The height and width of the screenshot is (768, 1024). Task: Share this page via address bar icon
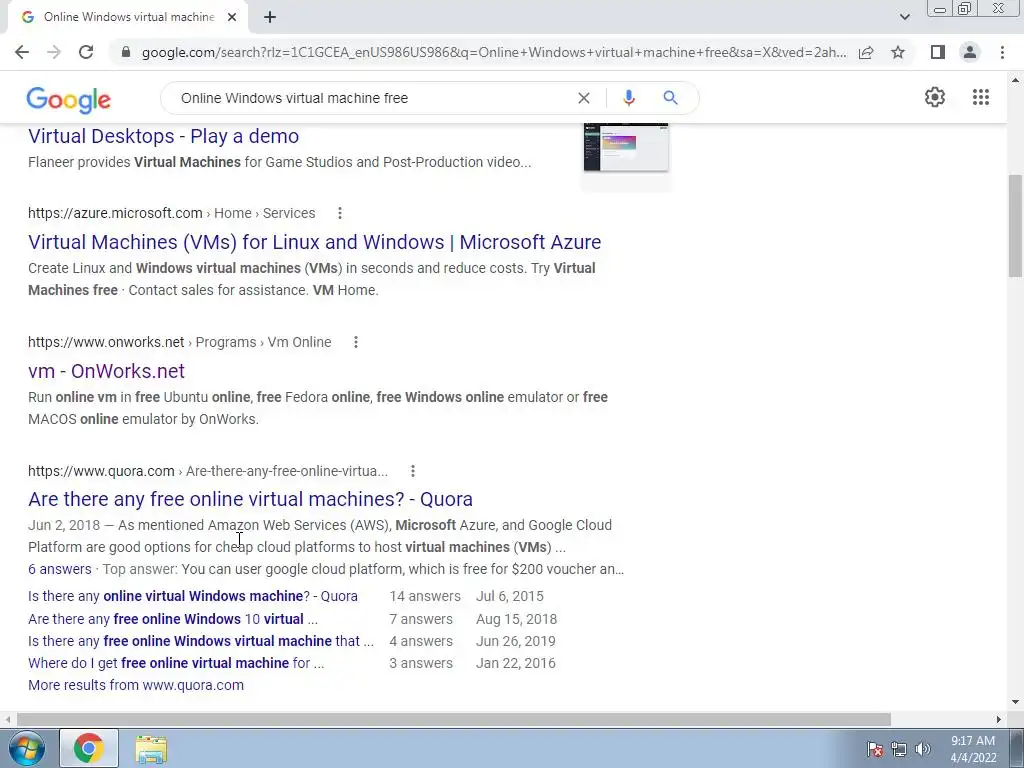[866, 52]
